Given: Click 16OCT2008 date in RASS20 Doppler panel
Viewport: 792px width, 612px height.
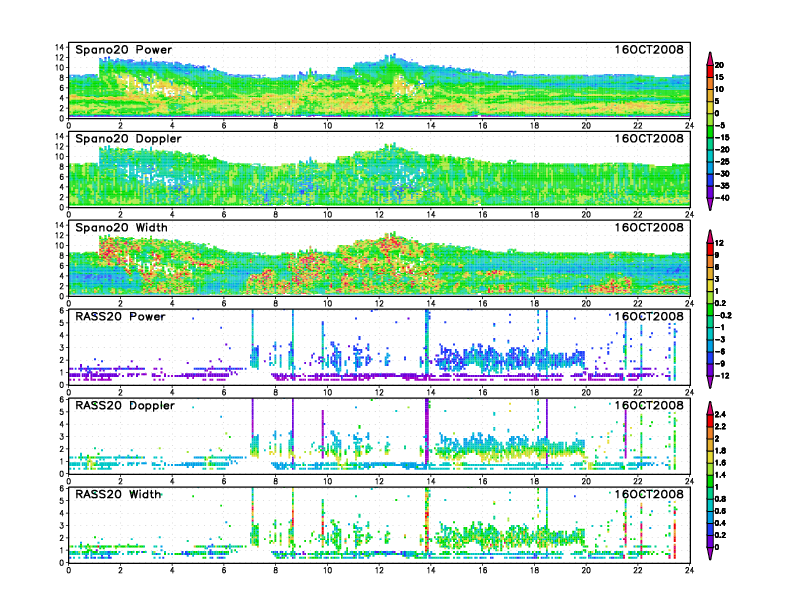Looking at the screenshot, I should coord(649,405).
